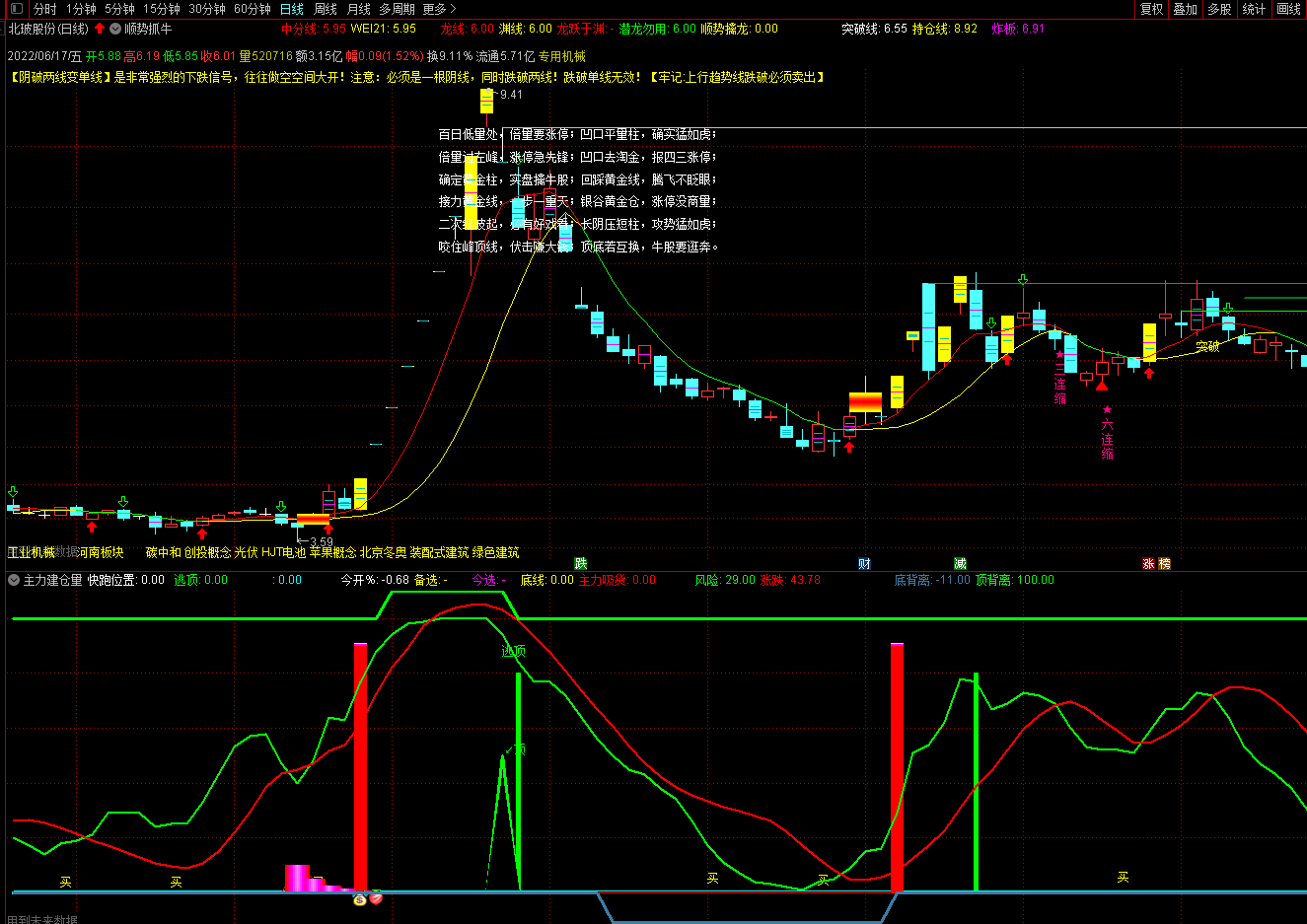Select the 日线 daily period tab
Viewport: 1307px width, 924px height.
tap(292, 9)
